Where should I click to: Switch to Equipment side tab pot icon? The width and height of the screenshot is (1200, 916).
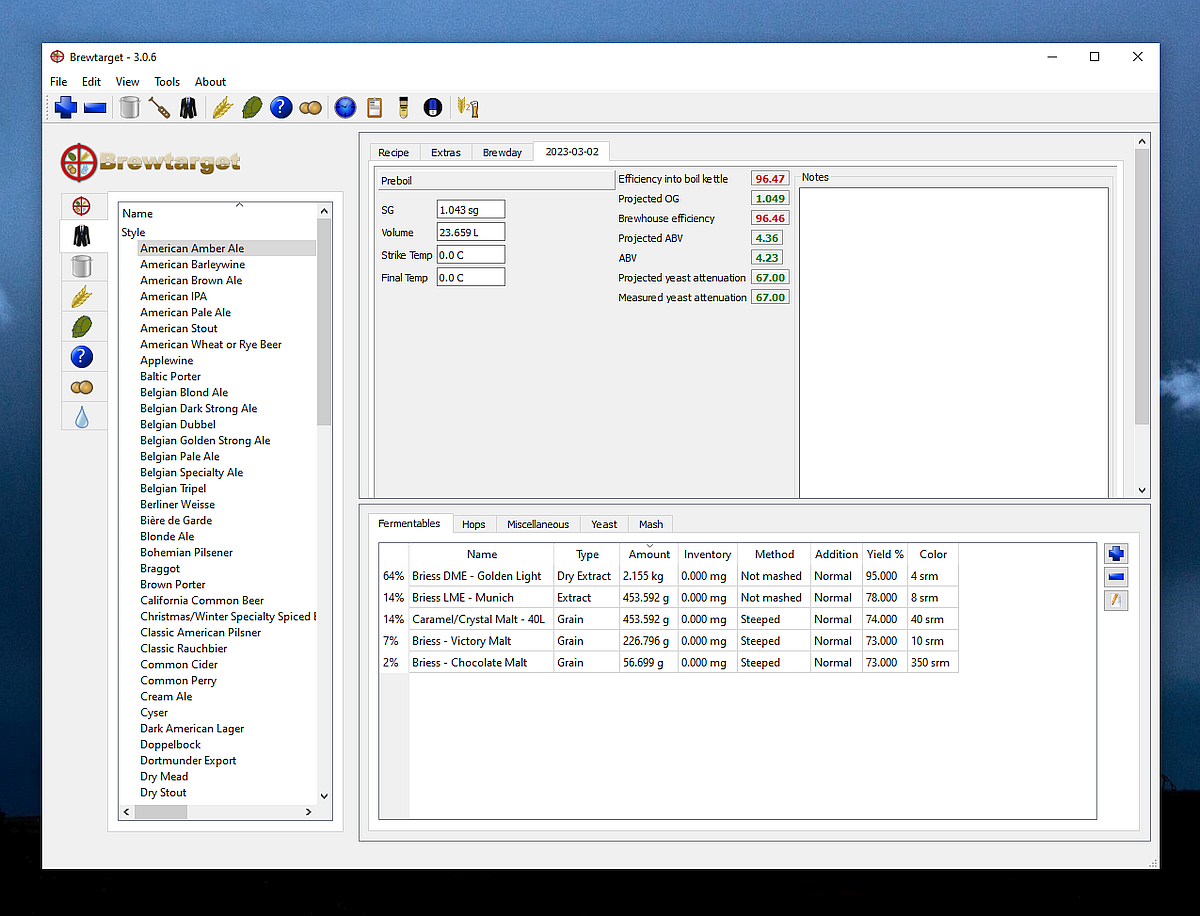coord(82,266)
